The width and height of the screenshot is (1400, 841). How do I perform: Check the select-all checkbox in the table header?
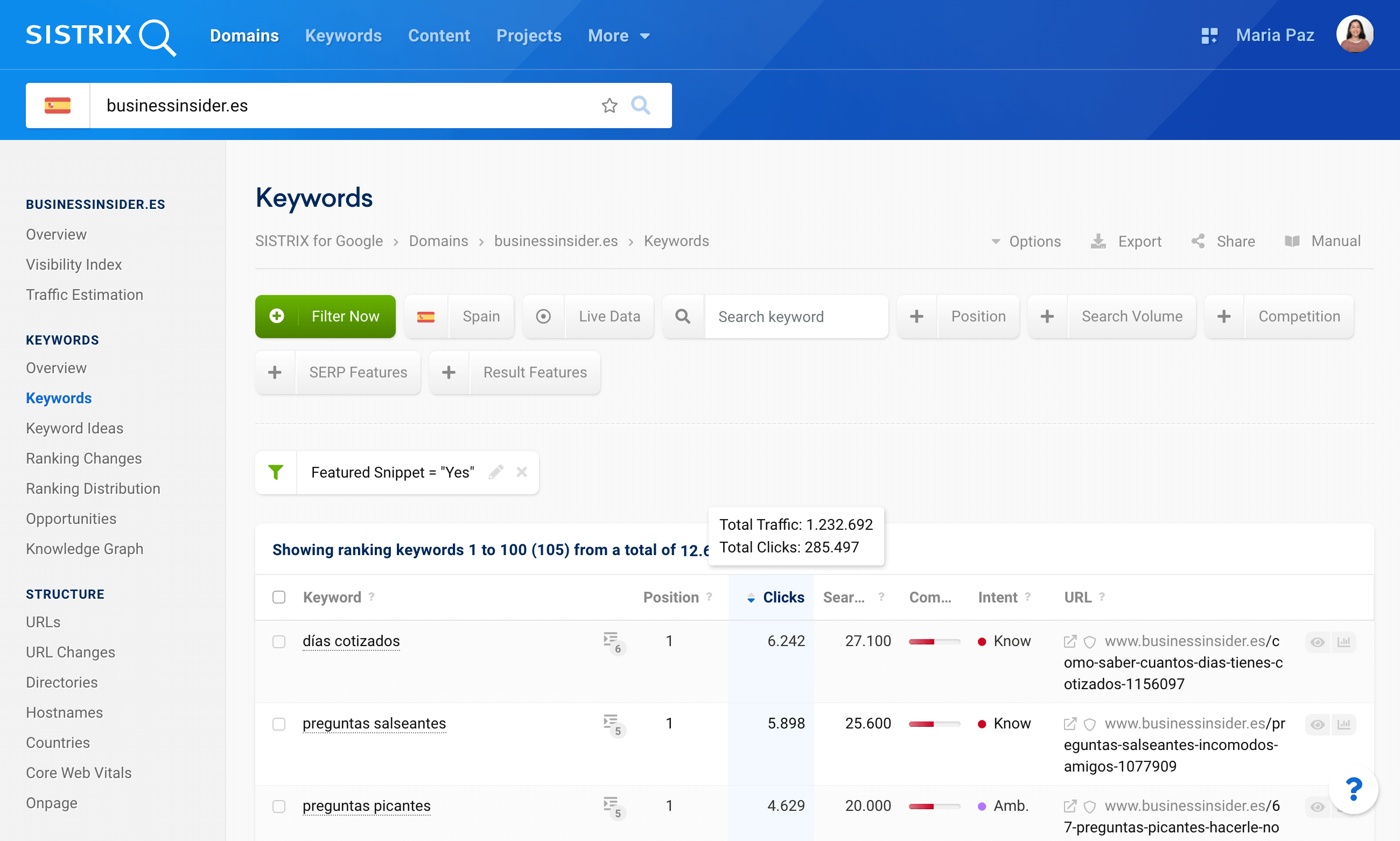[279, 597]
